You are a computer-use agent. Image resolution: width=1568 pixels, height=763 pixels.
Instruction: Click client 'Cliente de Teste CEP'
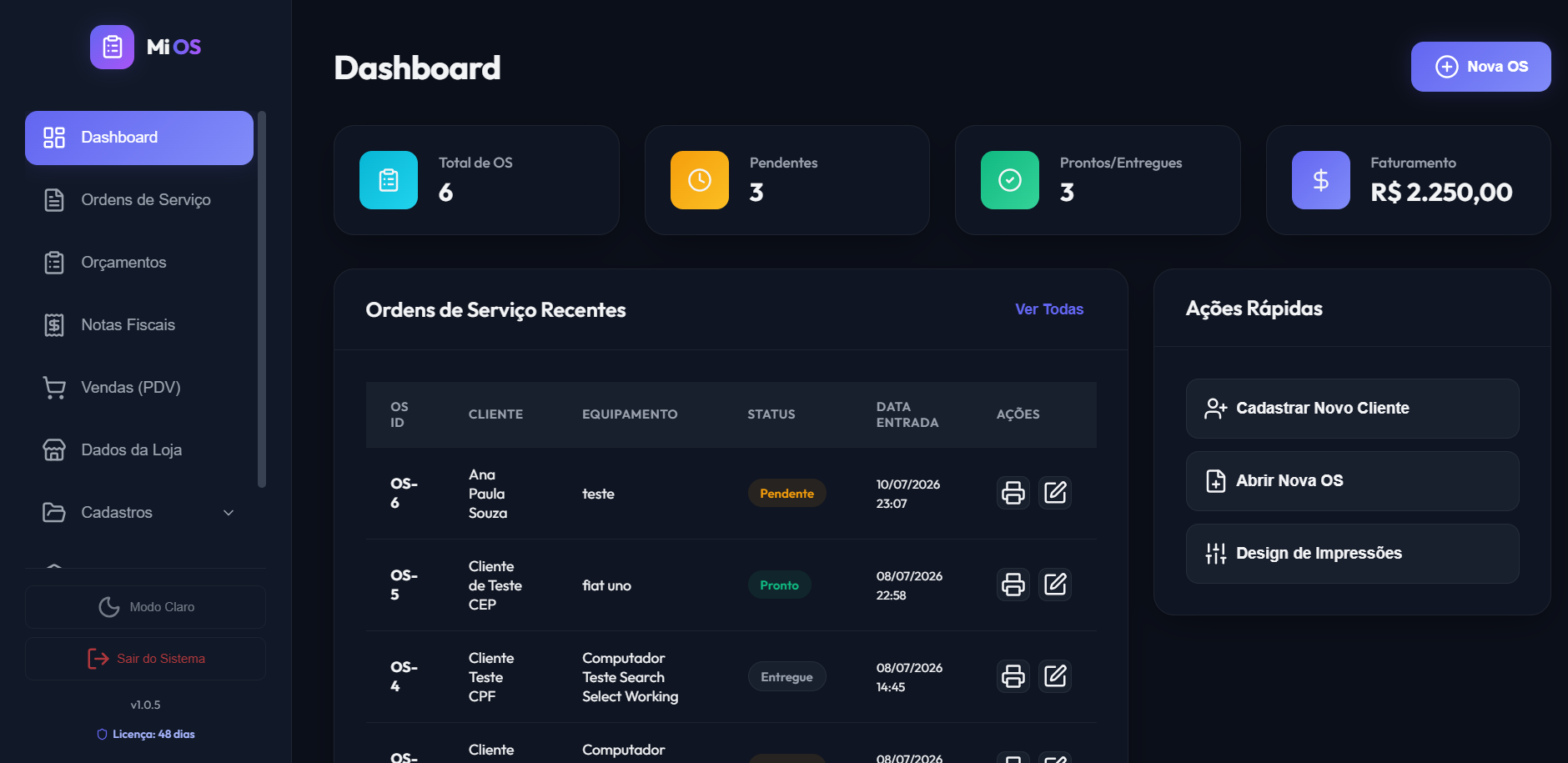click(495, 585)
